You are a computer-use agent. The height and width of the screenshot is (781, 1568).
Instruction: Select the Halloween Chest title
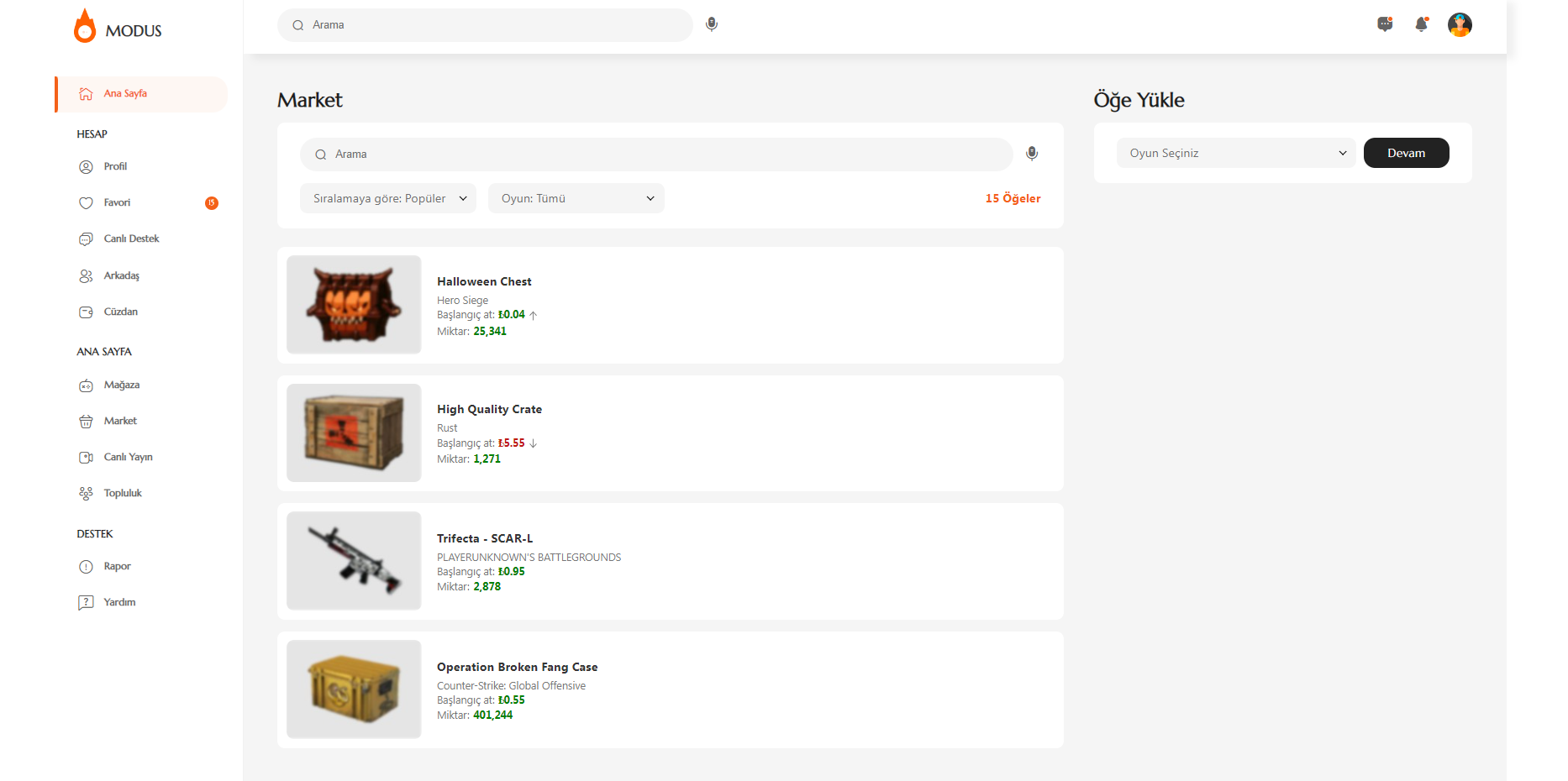click(x=484, y=281)
